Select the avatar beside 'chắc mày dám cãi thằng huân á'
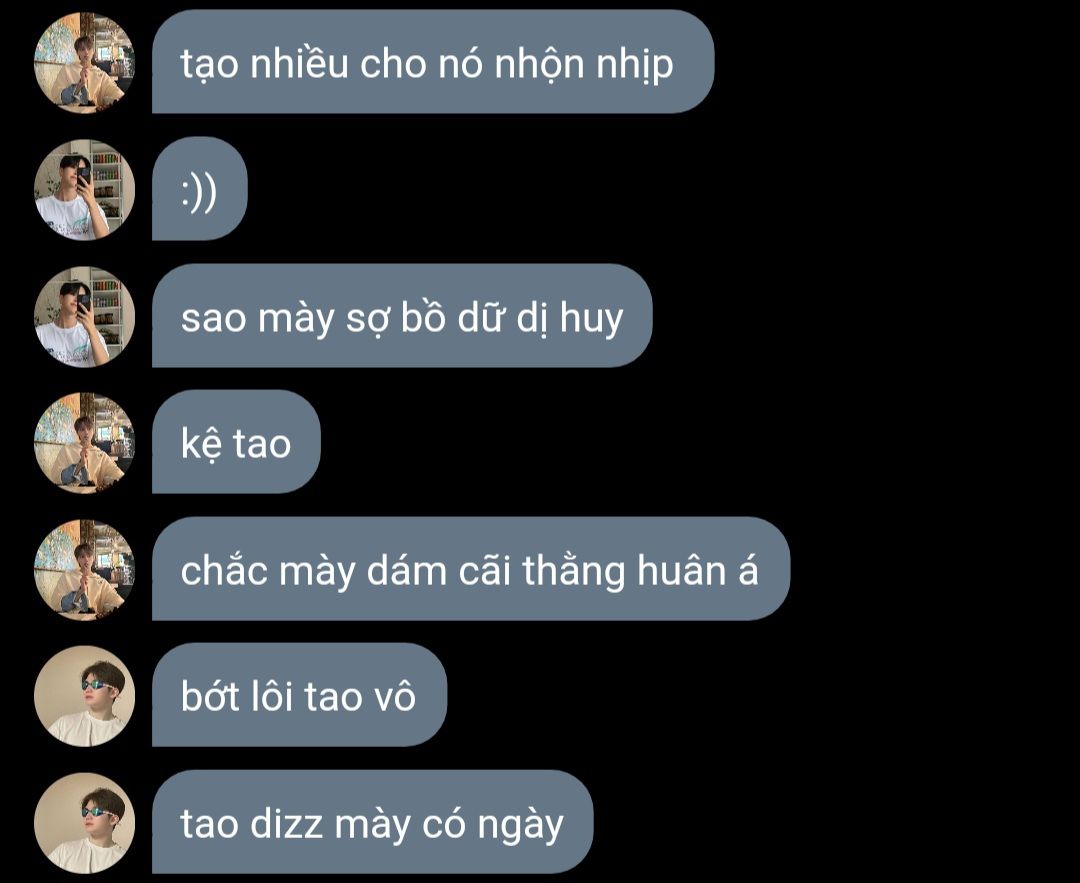This screenshot has height=883, width=1080. pyautogui.click(x=84, y=570)
